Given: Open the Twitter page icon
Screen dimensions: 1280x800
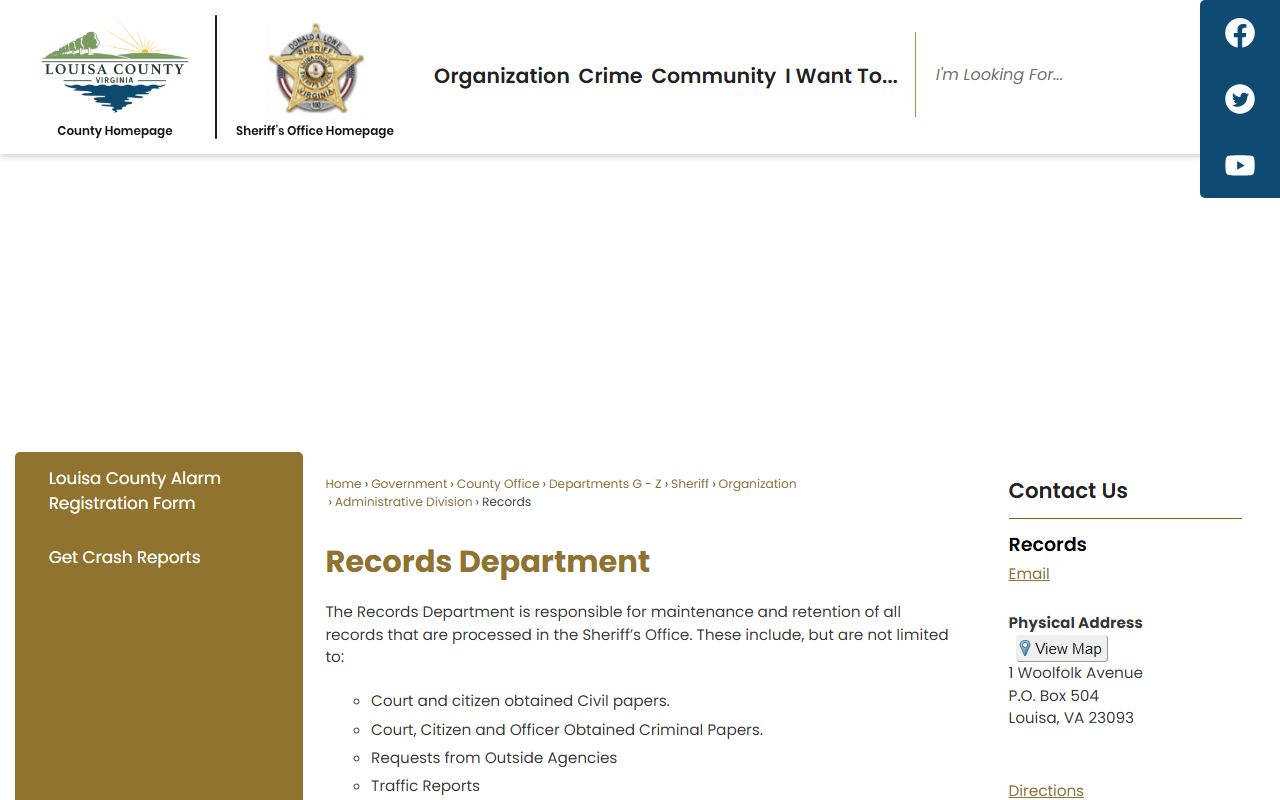Looking at the screenshot, I should tap(1240, 99).
